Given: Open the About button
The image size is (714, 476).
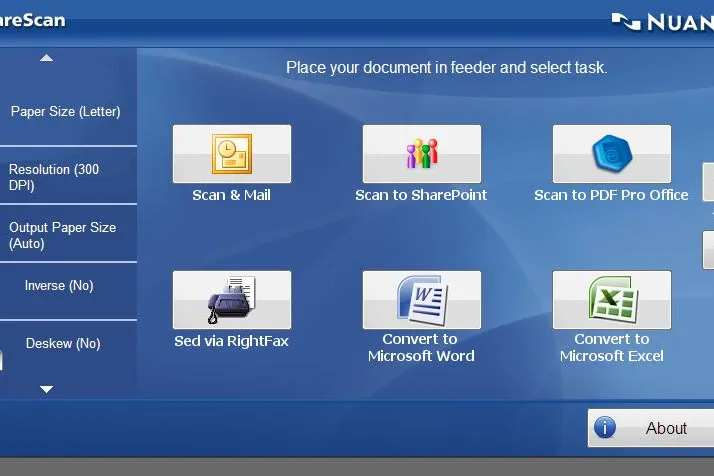Looking at the screenshot, I should 651,428.
